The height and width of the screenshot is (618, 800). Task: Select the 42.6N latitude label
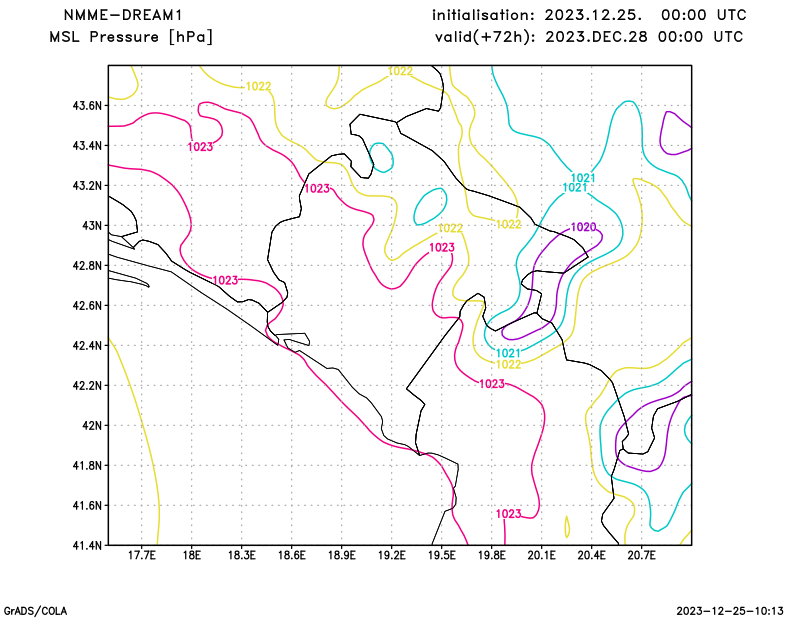pyautogui.click(x=87, y=306)
